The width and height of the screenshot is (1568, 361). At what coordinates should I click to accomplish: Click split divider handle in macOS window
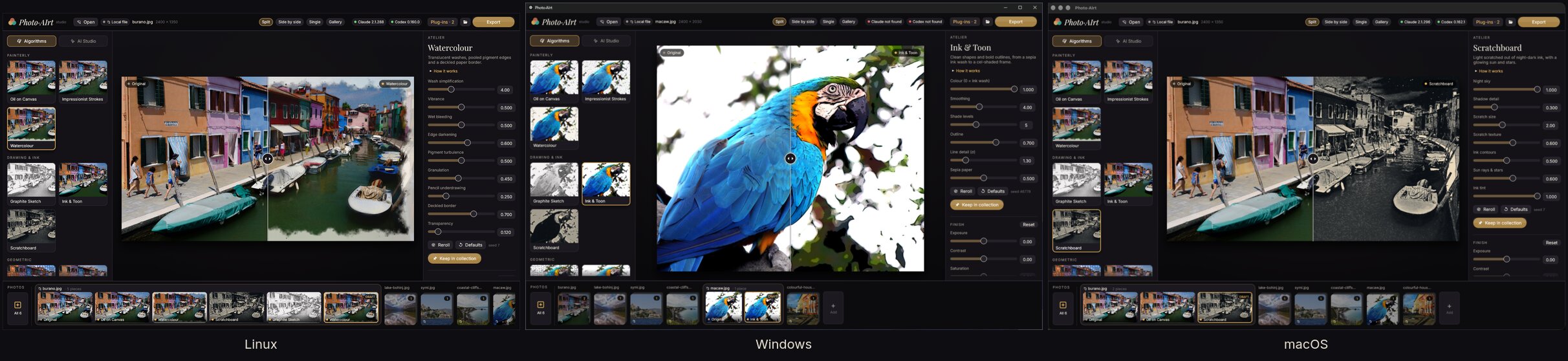click(x=1313, y=159)
